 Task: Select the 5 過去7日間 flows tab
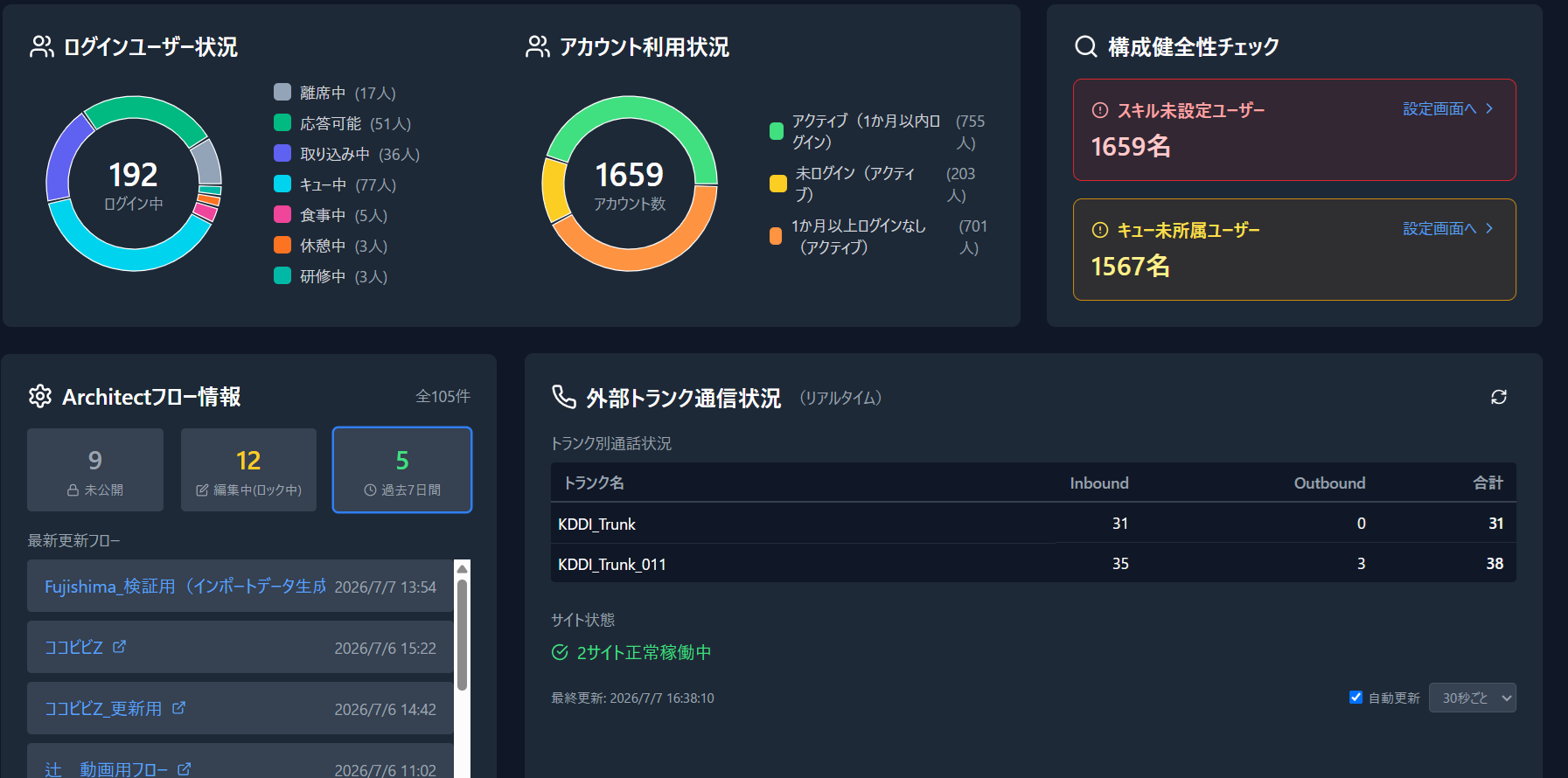pos(402,469)
